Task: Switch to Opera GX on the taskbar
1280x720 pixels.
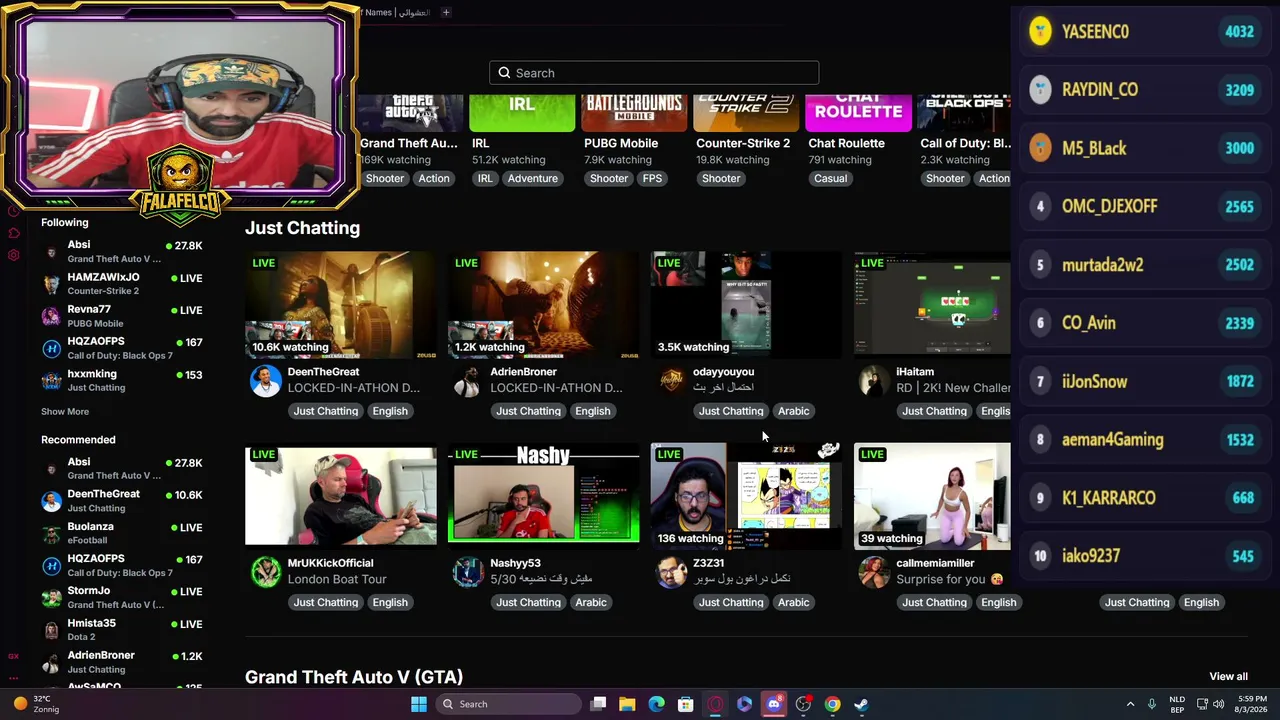Action: click(715, 704)
